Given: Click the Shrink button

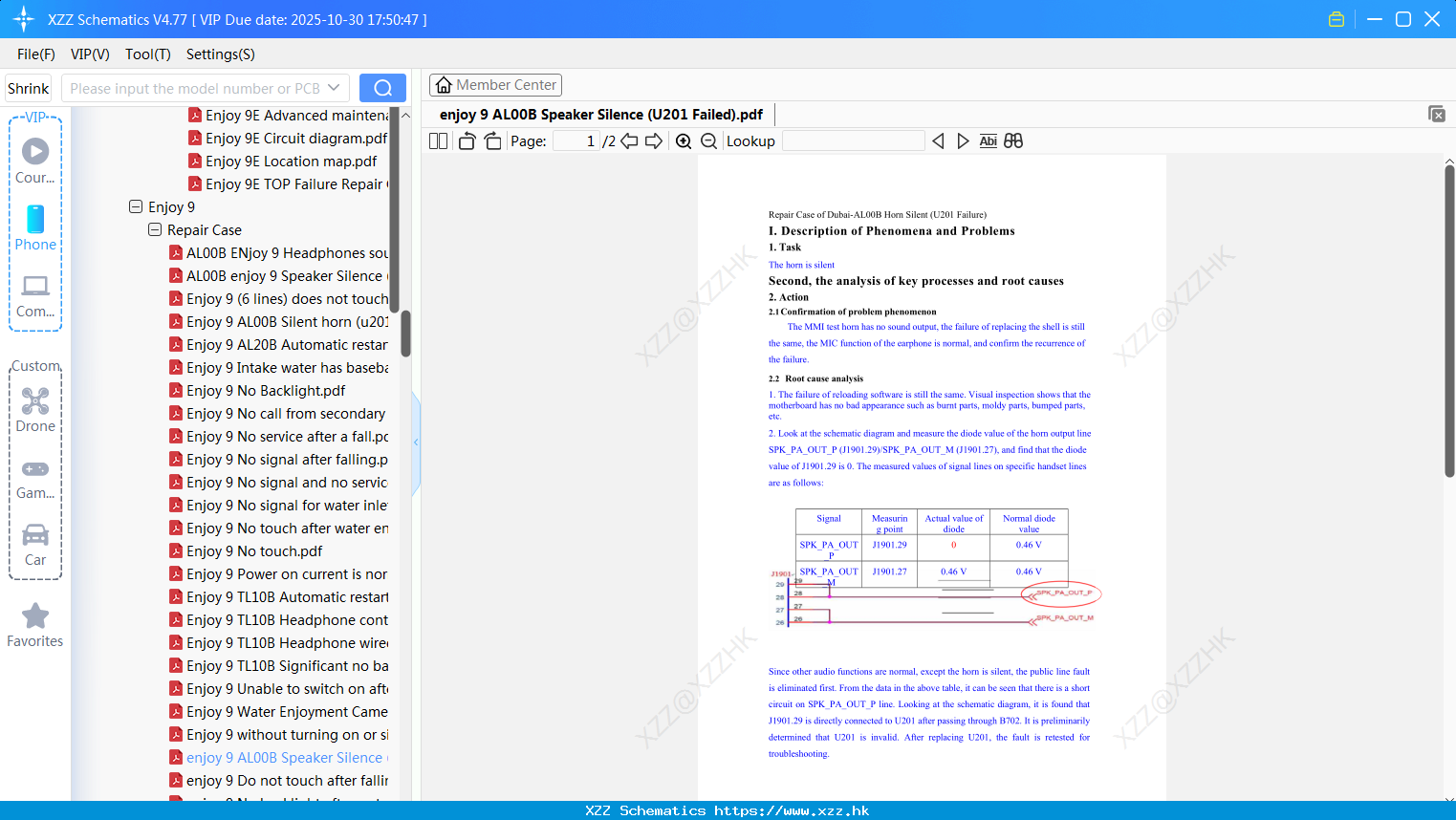Looking at the screenshot, I should coord(29,88).
